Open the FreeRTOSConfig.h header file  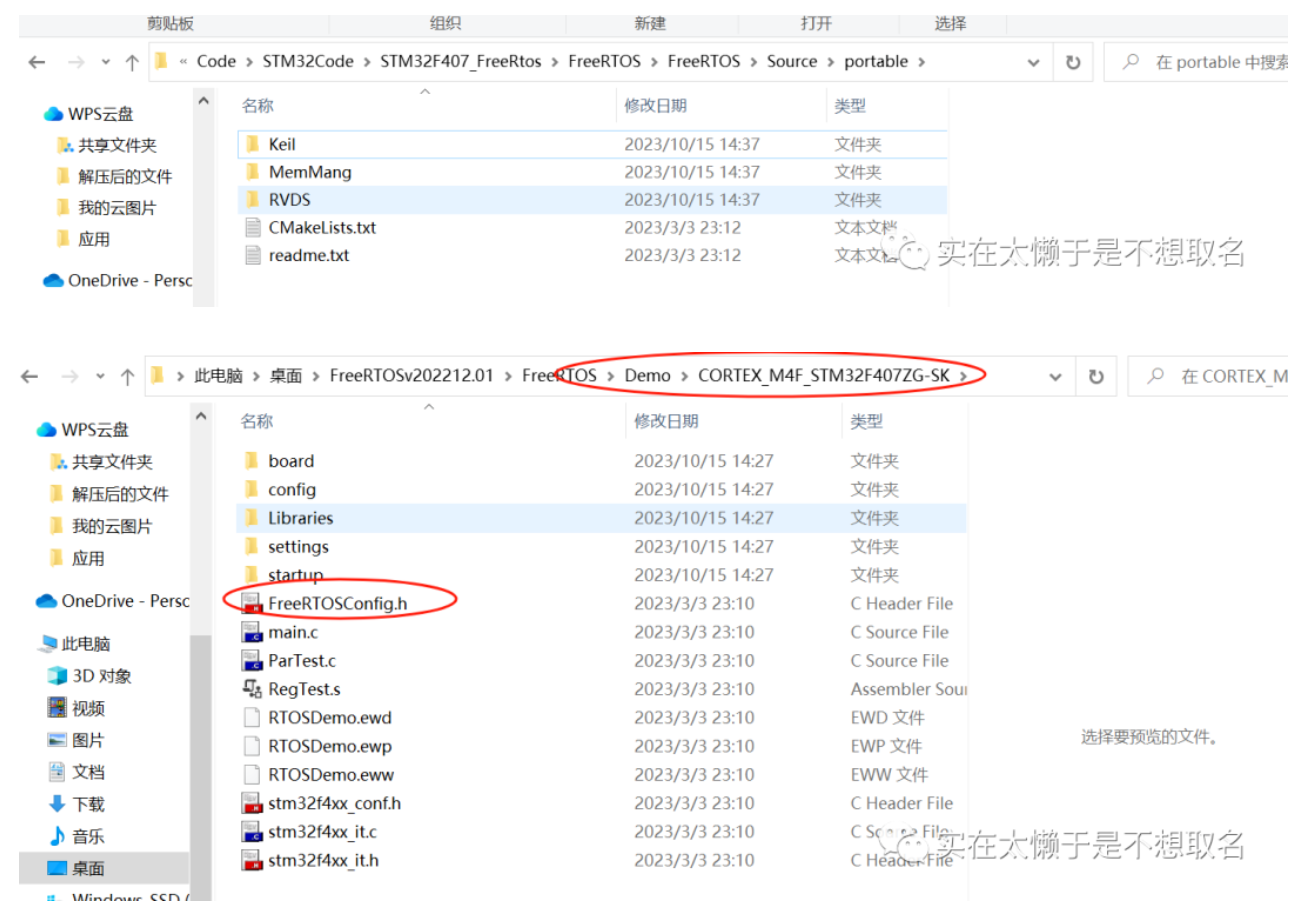click(x=337, y=603)
